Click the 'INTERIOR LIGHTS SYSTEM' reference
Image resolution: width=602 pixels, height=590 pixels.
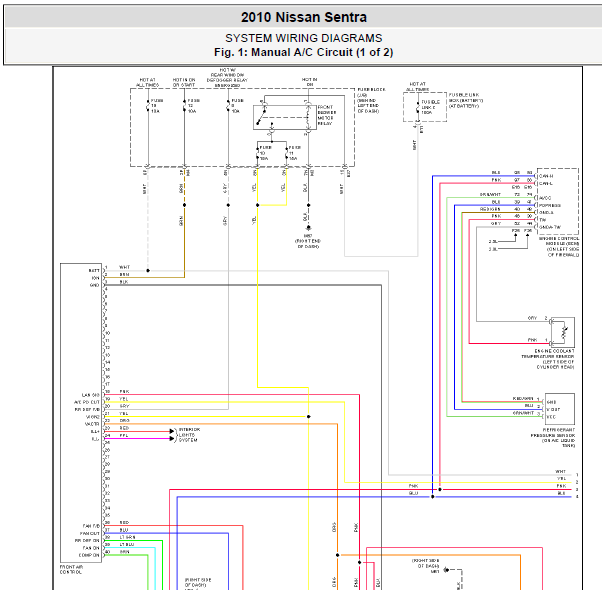(189, 435)
